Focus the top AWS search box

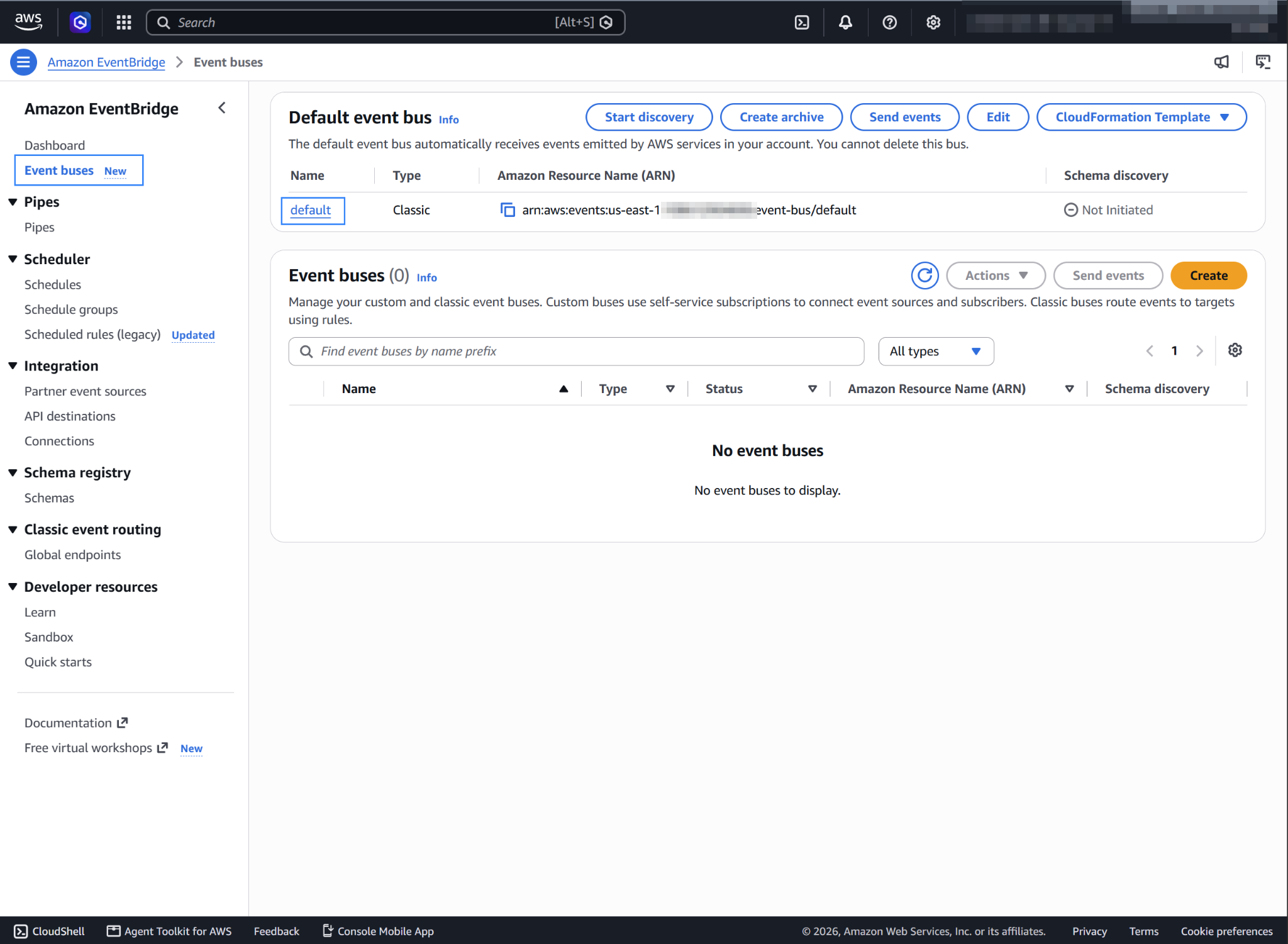tap(386, 23)
